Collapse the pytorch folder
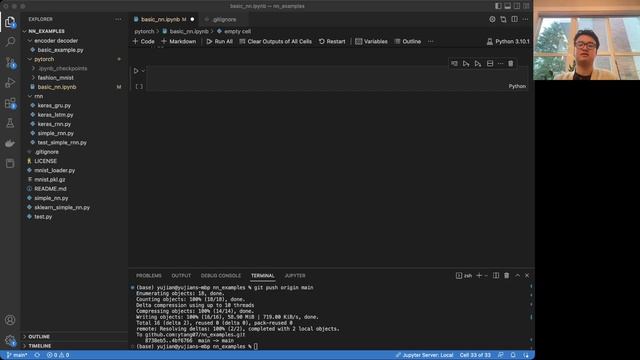This screenshot has height=360, width=640. coord(44,59)
